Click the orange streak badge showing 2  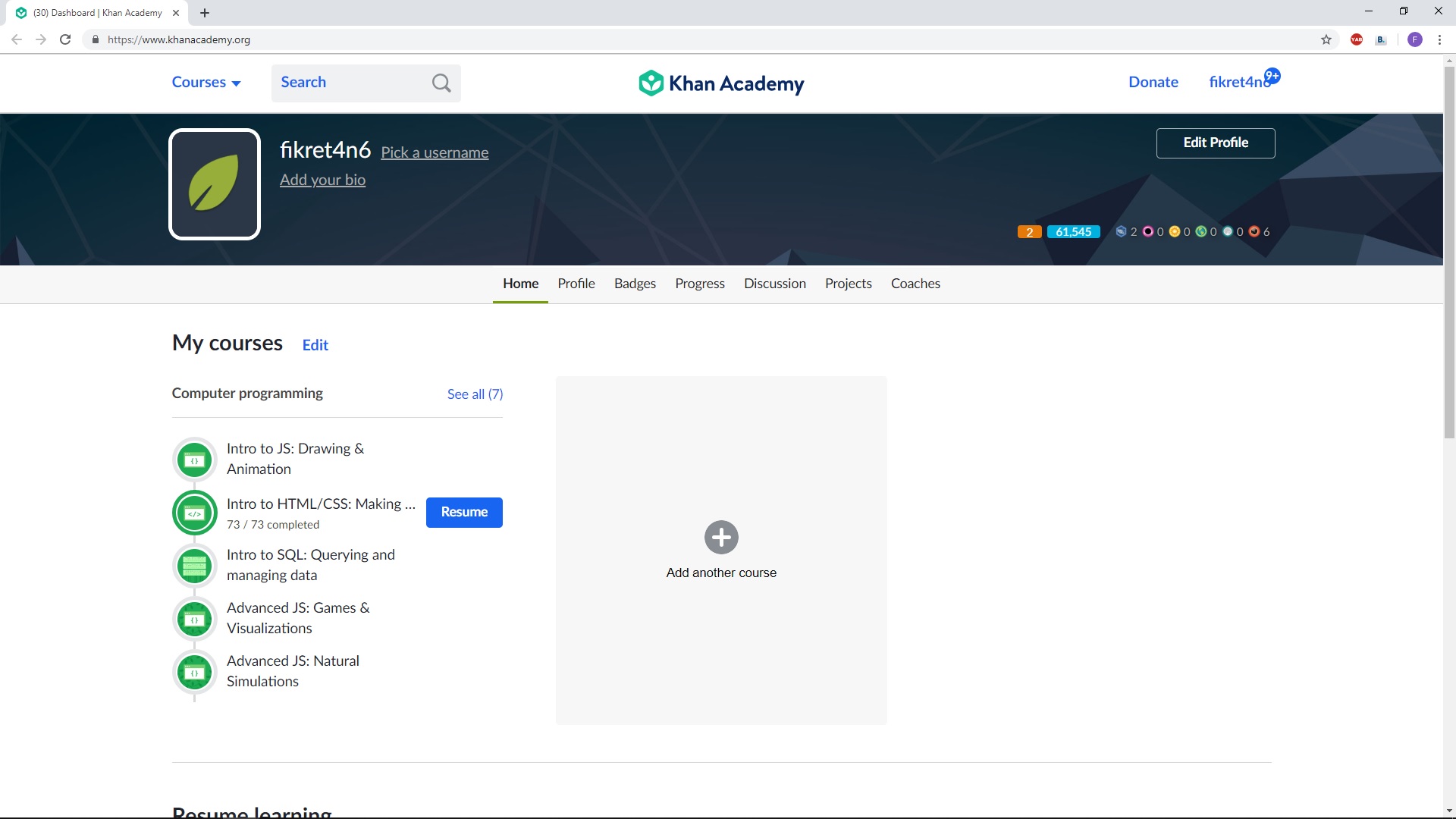1029,232
